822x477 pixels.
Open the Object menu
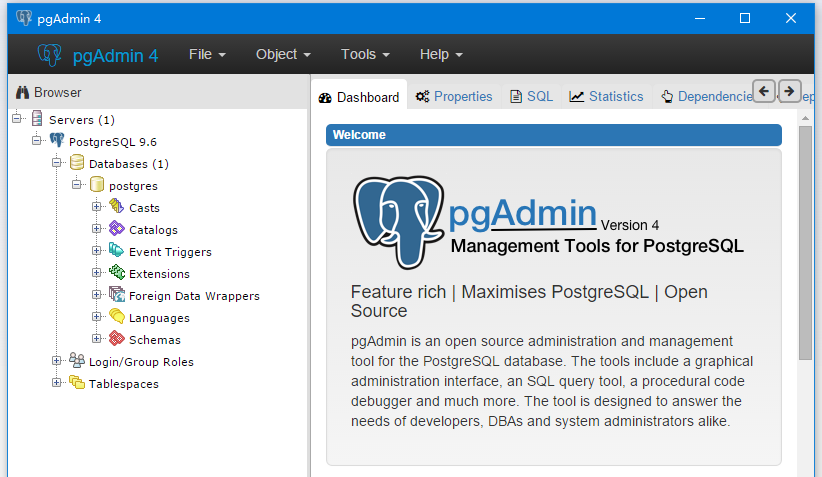tap(283, 55)
